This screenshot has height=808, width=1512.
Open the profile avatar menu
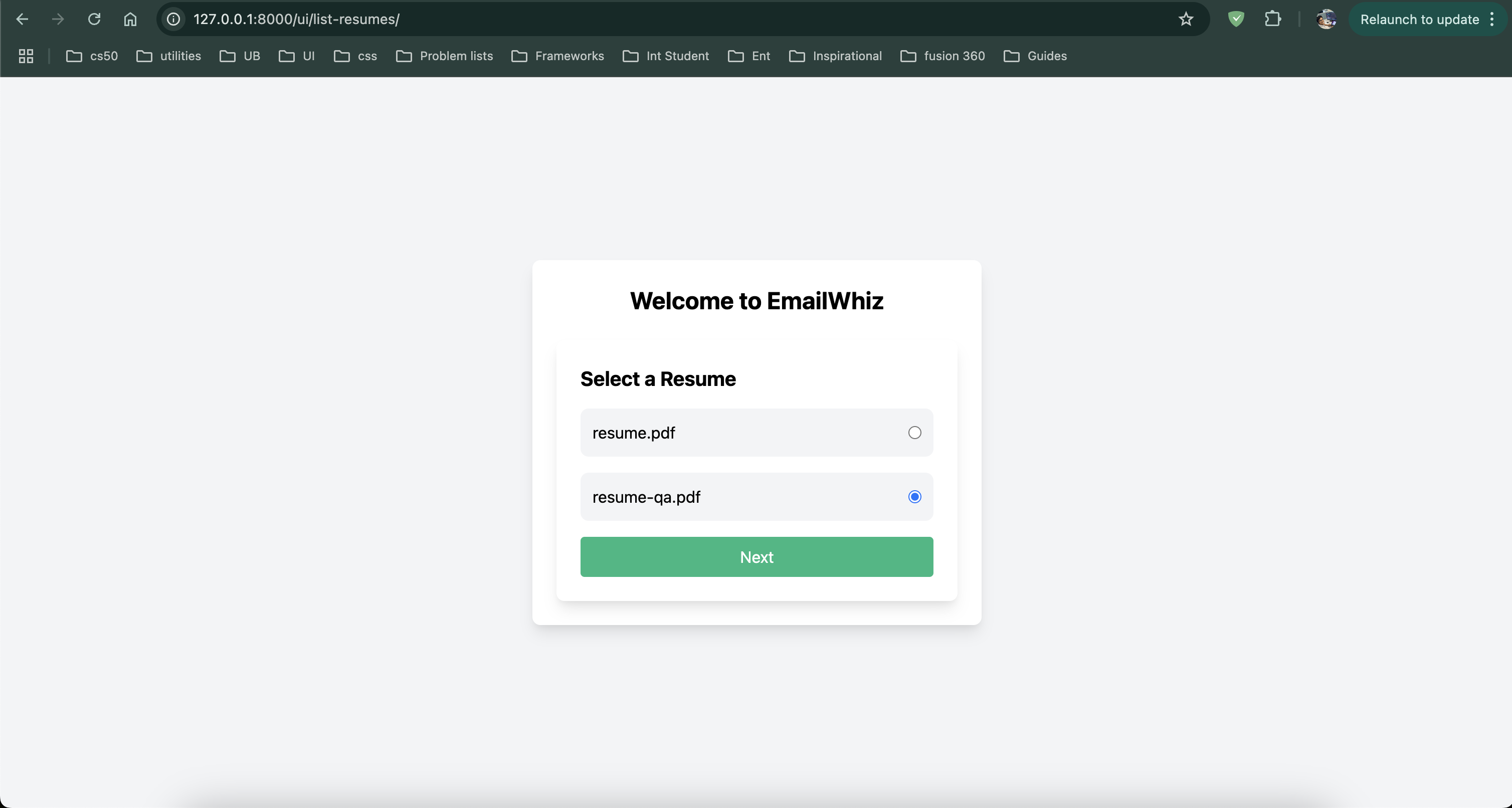tap(1326, 20)
